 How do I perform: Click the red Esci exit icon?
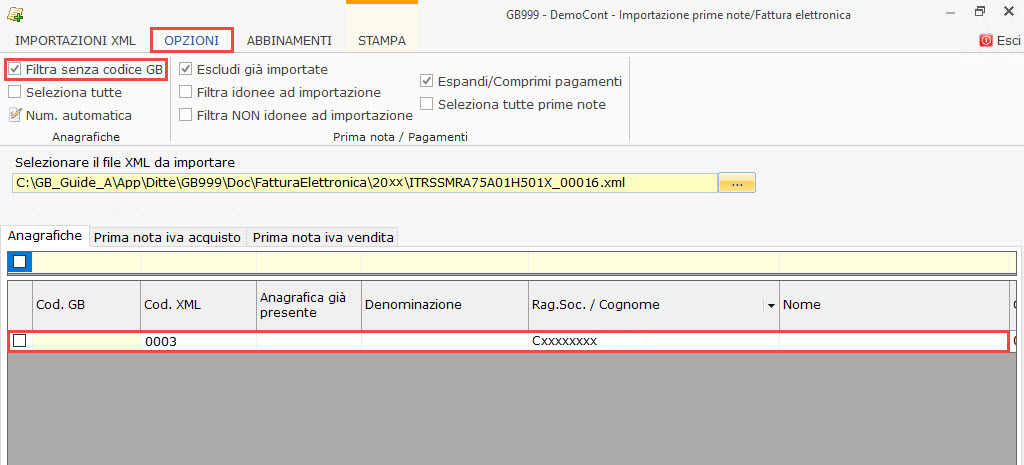(x=986, y=41)
